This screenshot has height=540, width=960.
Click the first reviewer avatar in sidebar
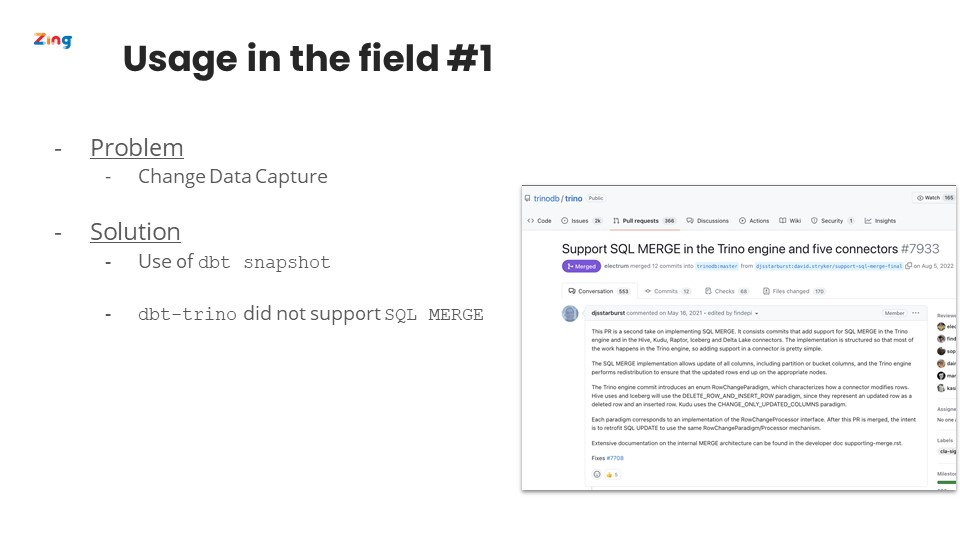[x=941, y=326]
